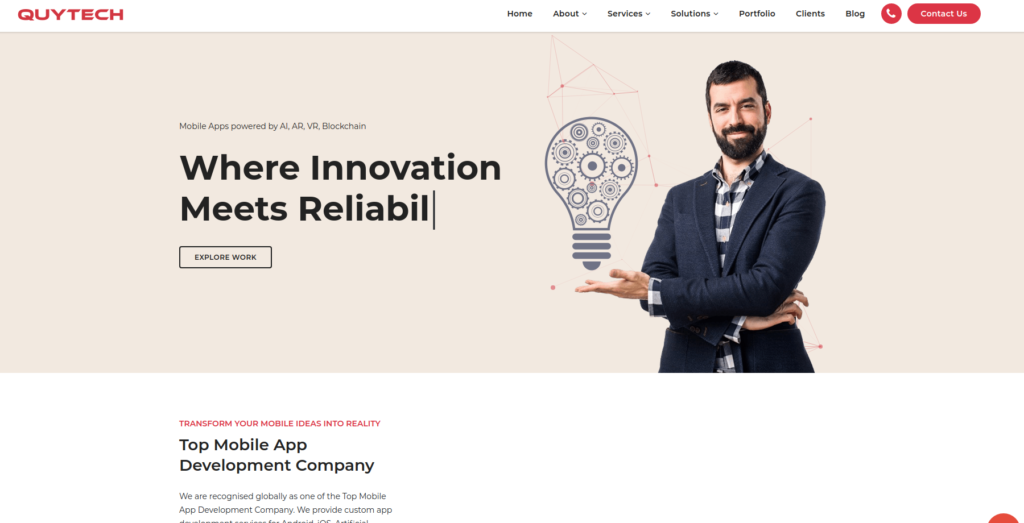This screenshot has height=523, width=1024.
Task: Expand the About dropdown chevron
Action: [584, 14]
